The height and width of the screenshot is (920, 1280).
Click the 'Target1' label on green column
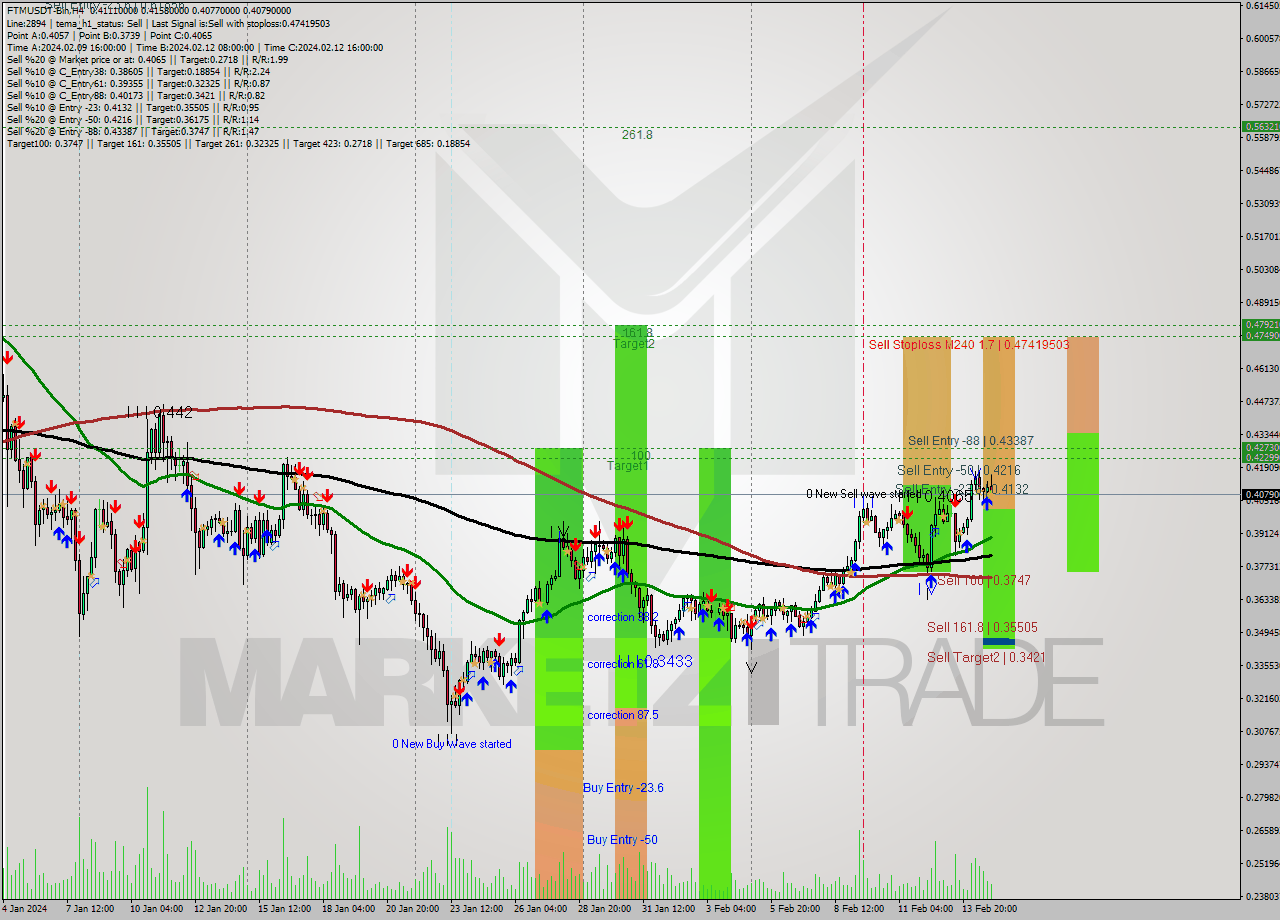pyautogui.click(x=628, y=466)
